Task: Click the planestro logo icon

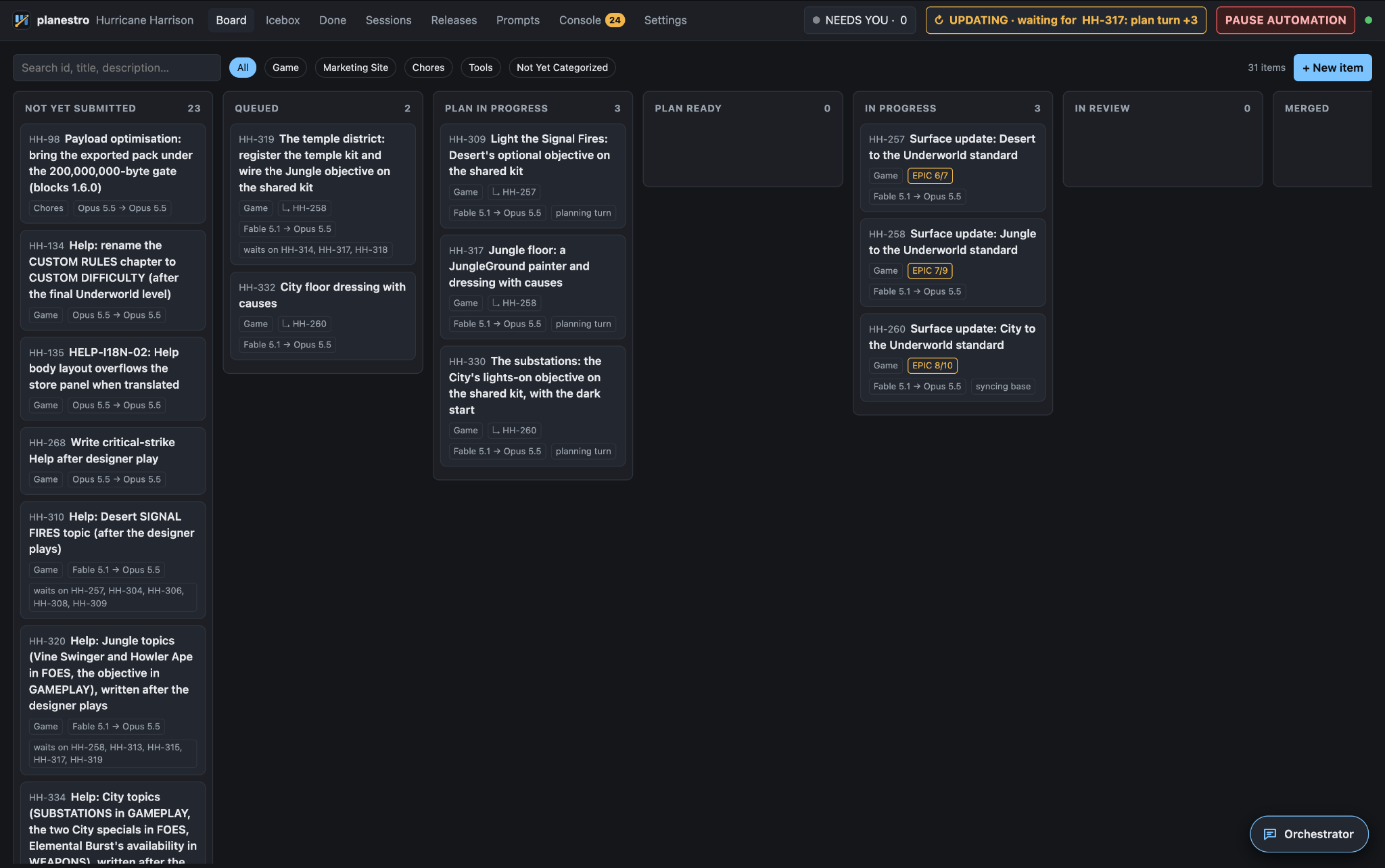Action: coord(22,20)
